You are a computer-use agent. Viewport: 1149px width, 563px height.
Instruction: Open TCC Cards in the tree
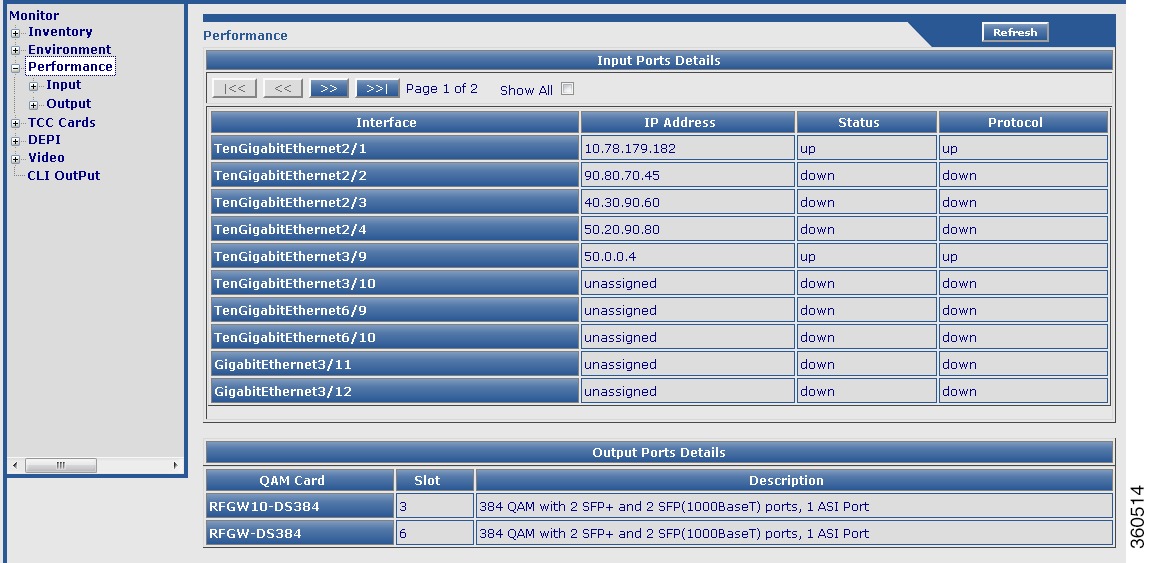pyautogui.click(x=62, y=122)
